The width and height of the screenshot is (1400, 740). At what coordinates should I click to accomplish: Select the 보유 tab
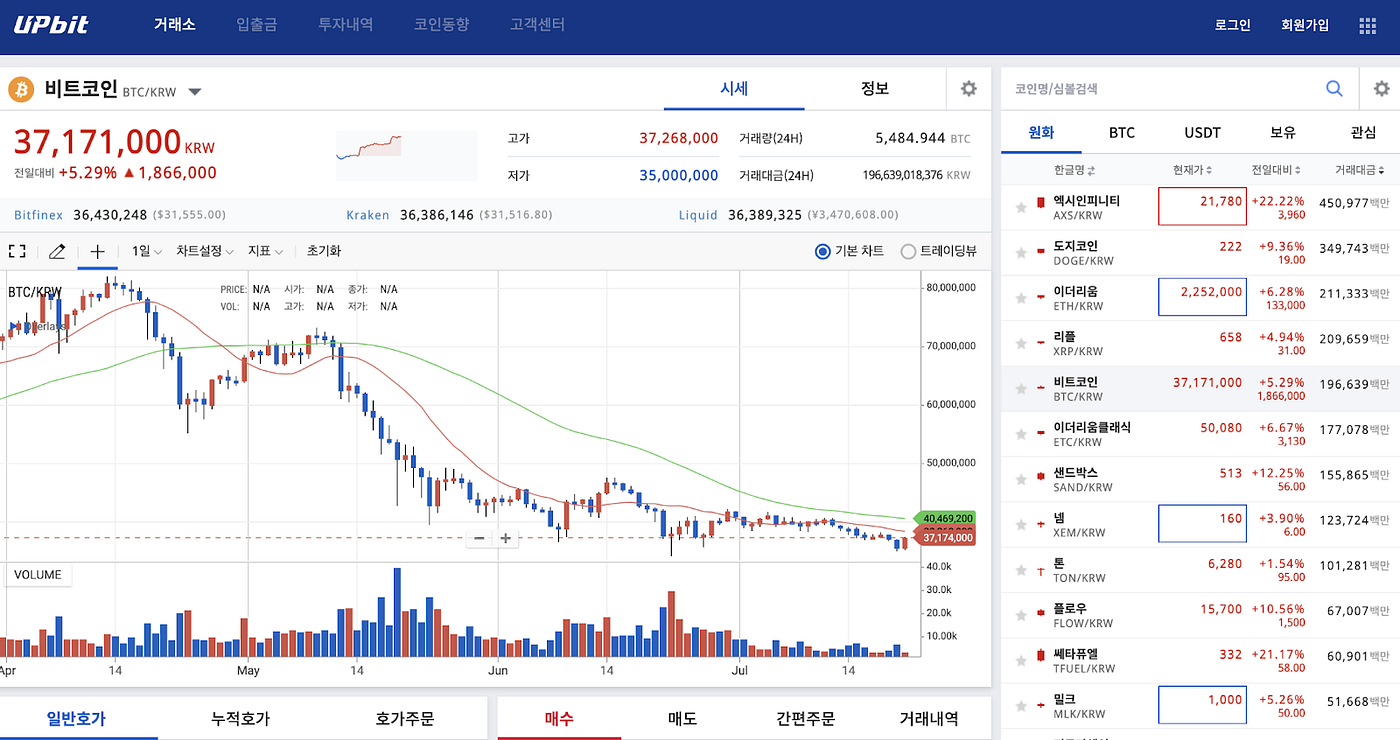coord(1283,132)
